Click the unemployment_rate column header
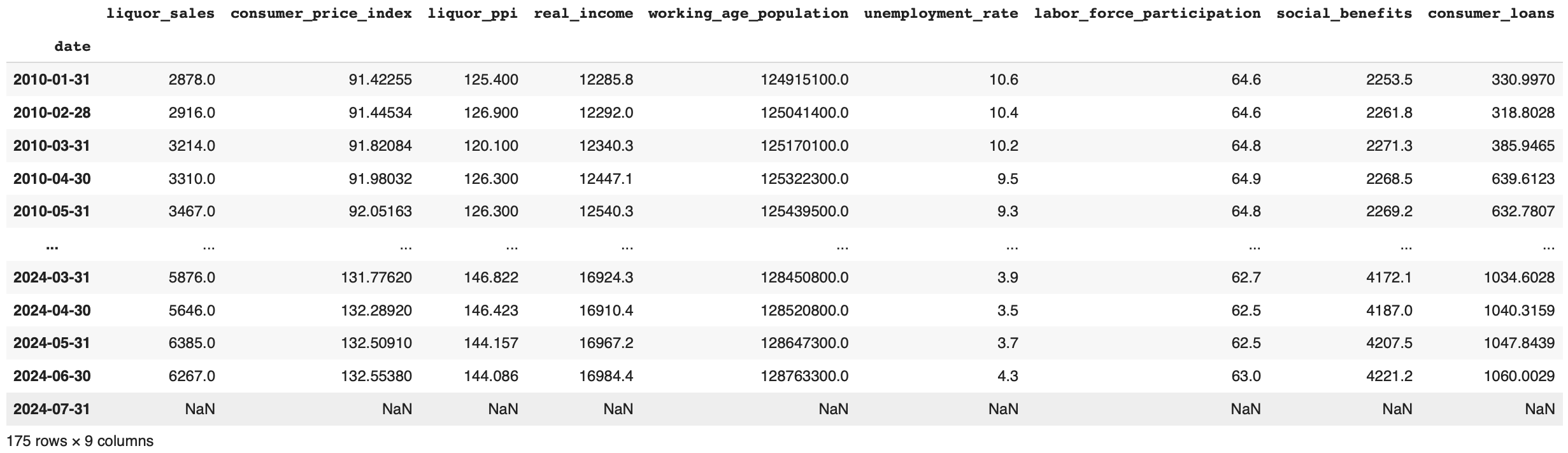This screenshot has width=1568, height=453. click(941, 13)
